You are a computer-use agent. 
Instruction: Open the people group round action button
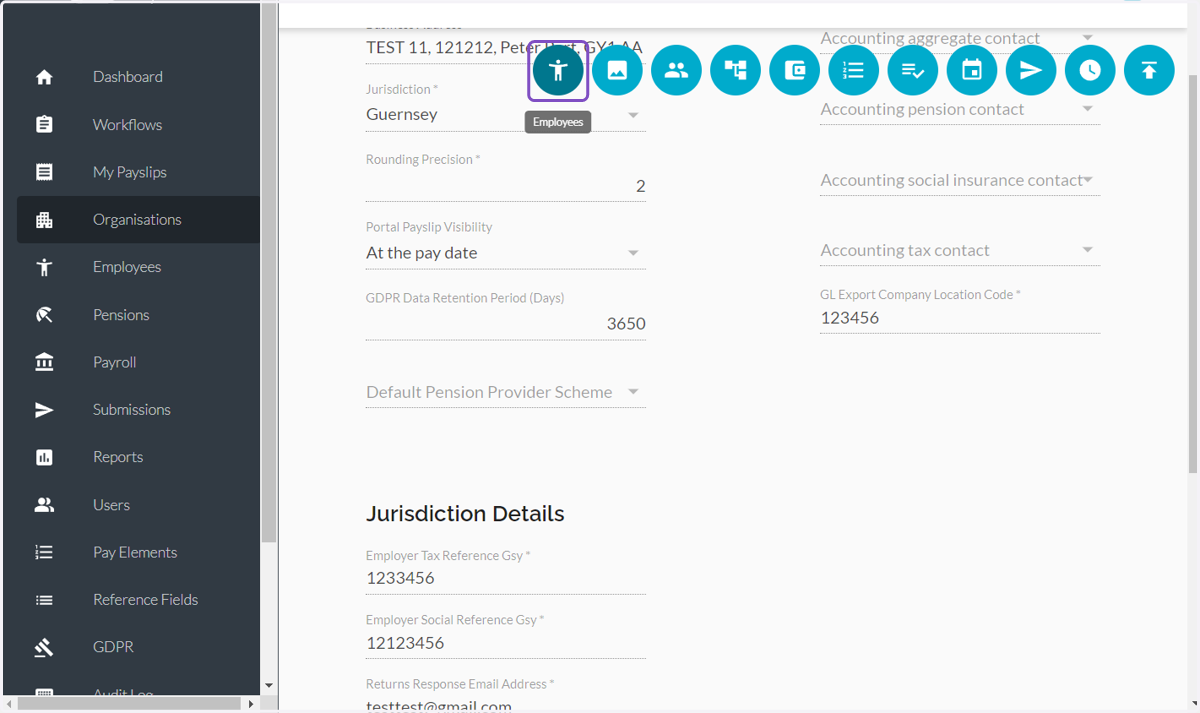pyautogui.click(x=676, y=70)
